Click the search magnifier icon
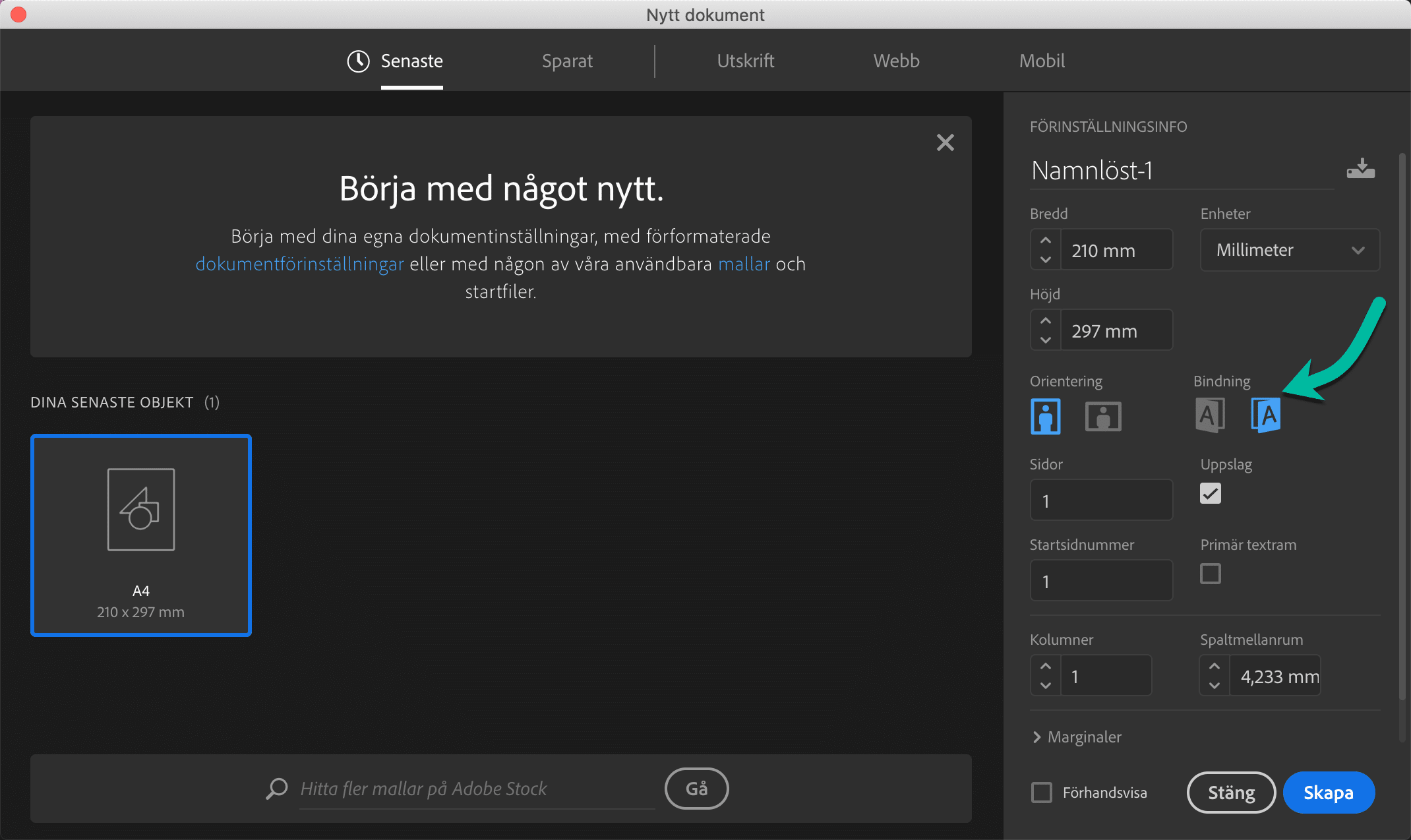This screenshot has height=840, width=1411. [x=277, y=789]
